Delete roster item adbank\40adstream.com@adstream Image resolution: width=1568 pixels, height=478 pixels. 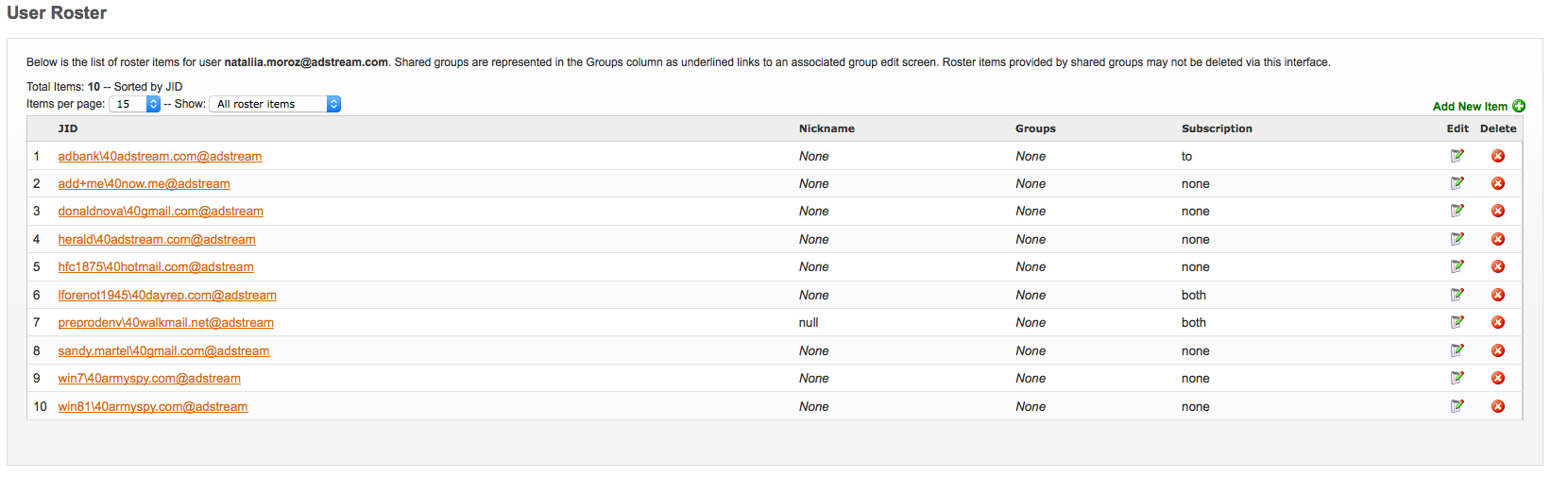(x=1498, y=156)
